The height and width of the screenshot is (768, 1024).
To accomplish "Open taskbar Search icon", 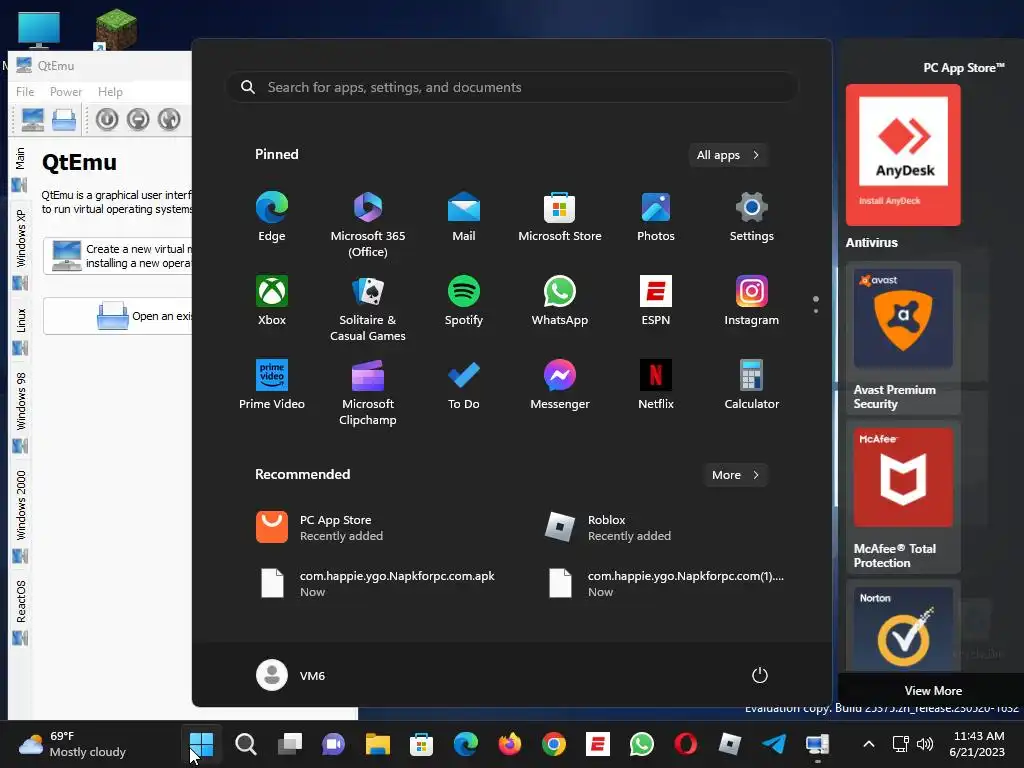I will pos(246,744).
